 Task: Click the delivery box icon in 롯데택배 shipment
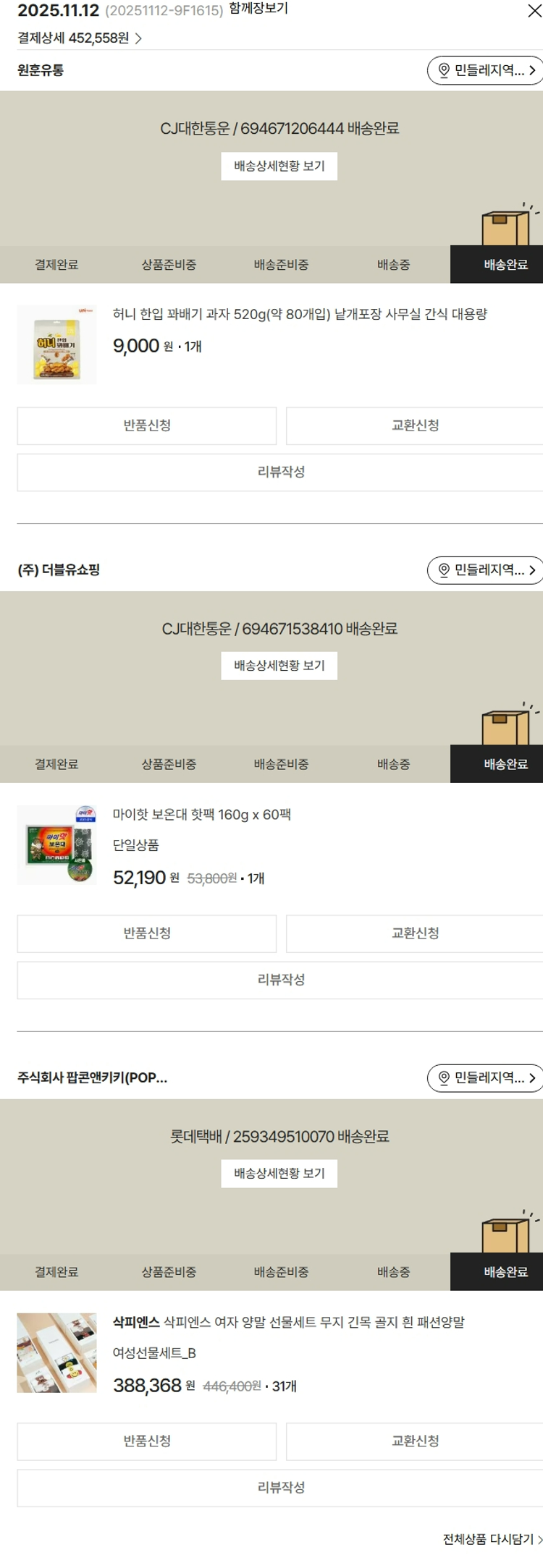pyautogui.click(x=506, y=1234)
